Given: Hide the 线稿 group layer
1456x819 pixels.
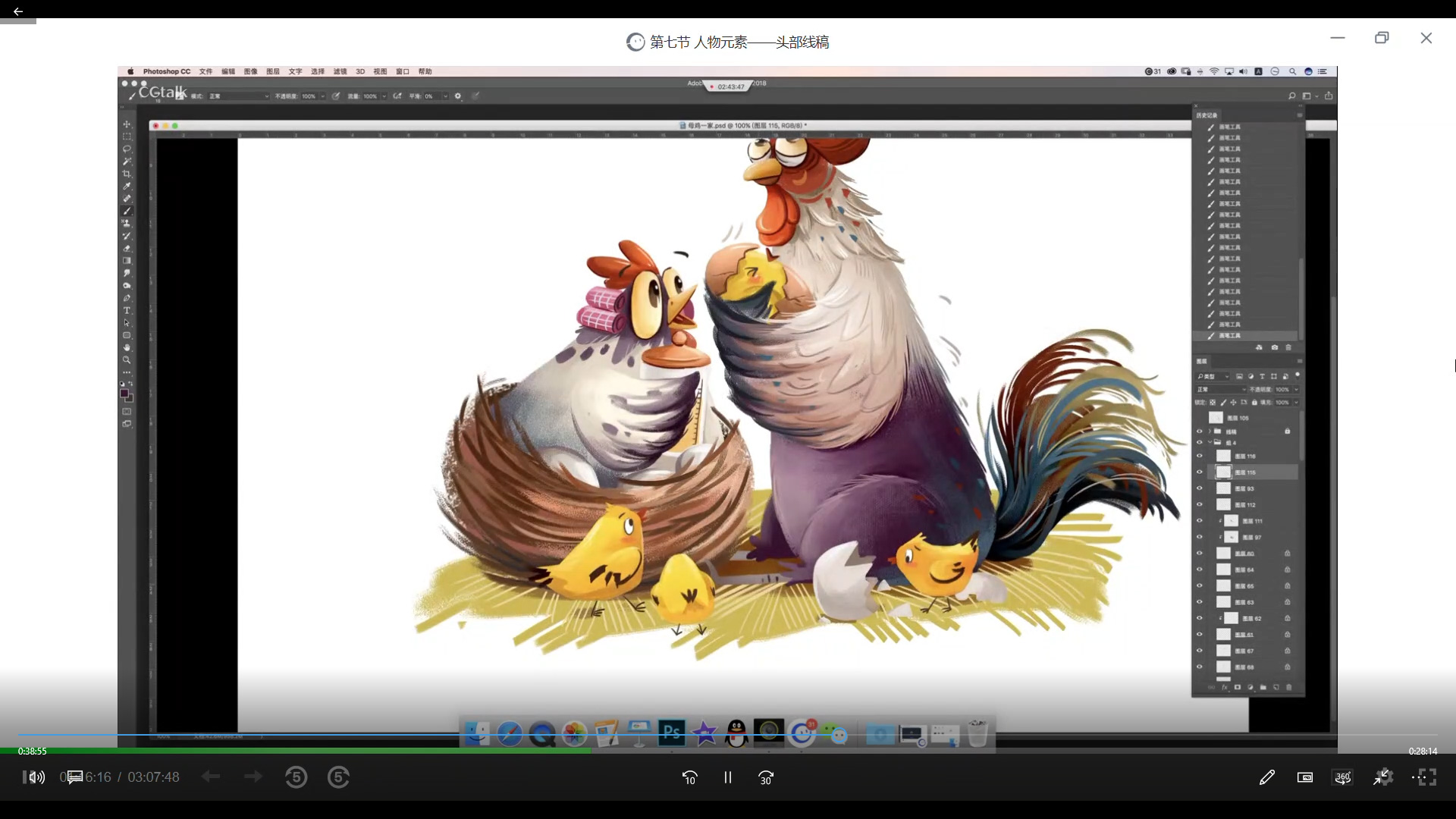Looking at the screenshot, I should pyautogui.click(x=1200, y=431).
